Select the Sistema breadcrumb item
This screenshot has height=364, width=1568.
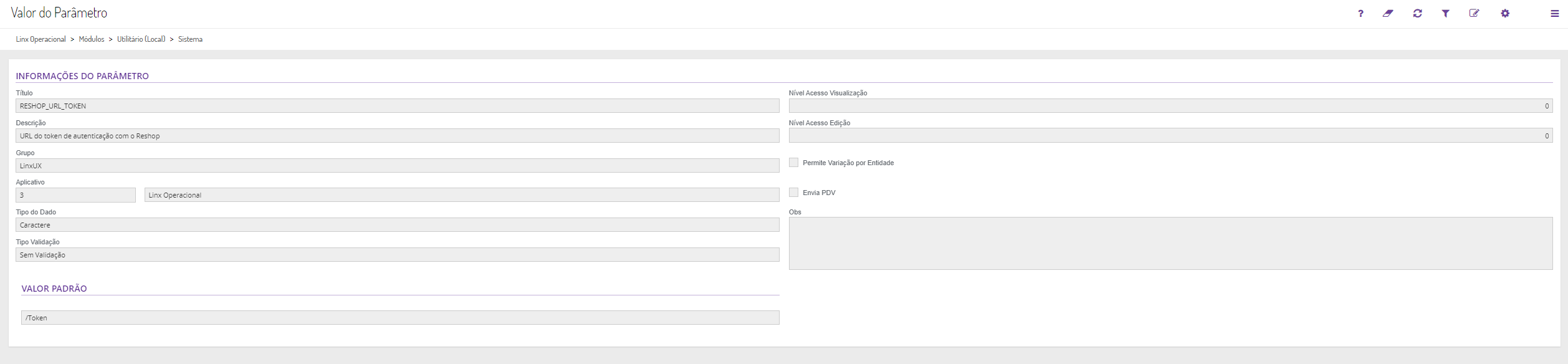pyautogui.click(x=190, y=39)
